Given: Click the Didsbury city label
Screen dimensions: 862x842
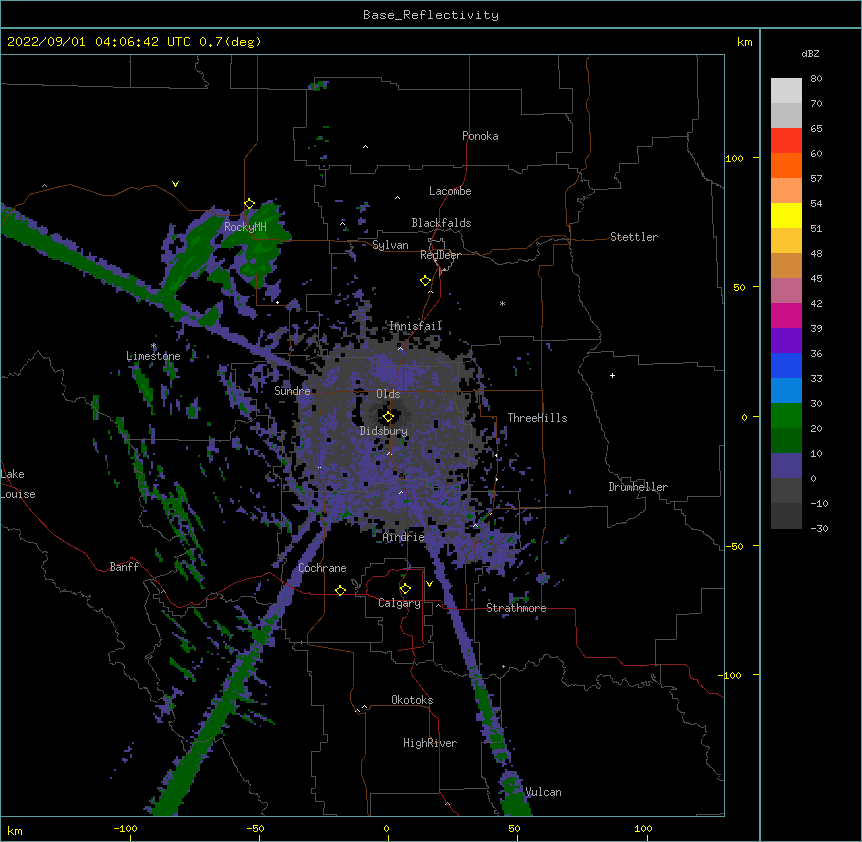Looking at the screenshot, I should point(384,431).
